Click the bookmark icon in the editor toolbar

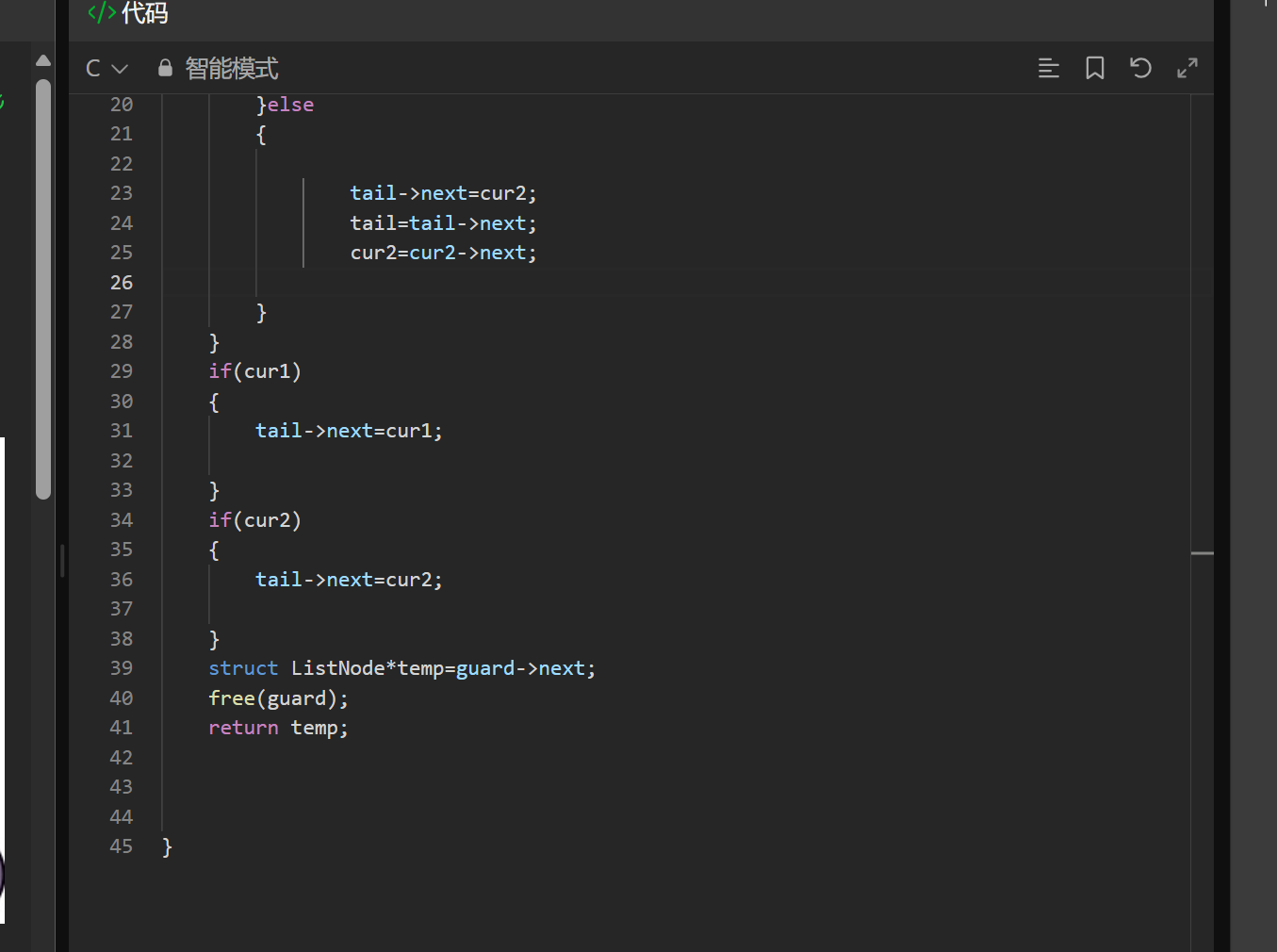click(x=1094, y=68)
